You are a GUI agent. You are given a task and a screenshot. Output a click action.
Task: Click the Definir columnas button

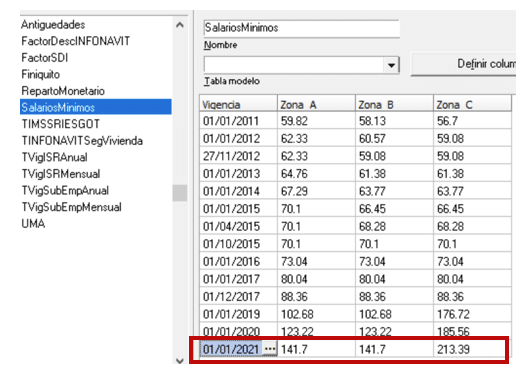(464, 64)
